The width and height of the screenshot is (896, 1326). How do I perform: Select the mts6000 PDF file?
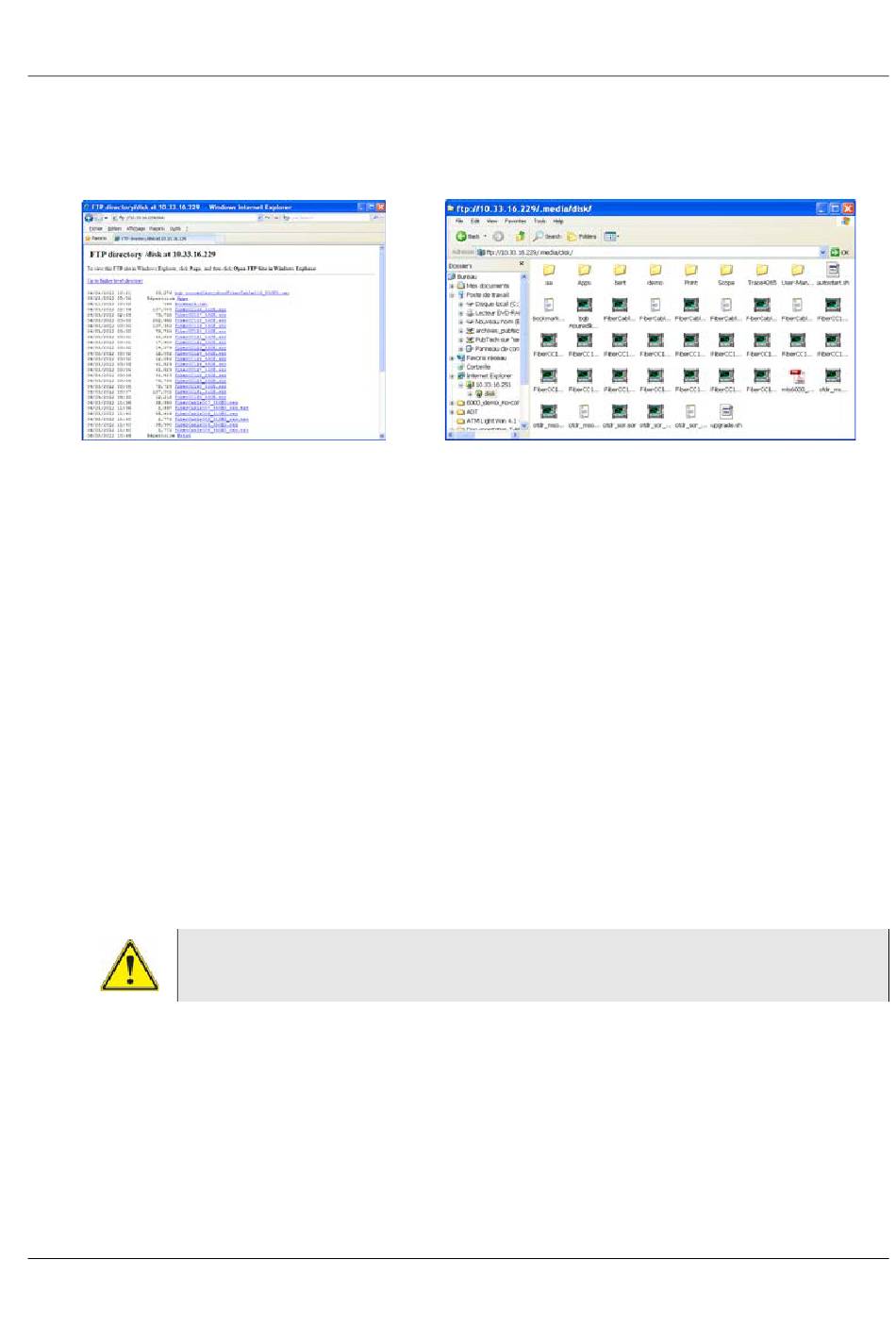797,381
